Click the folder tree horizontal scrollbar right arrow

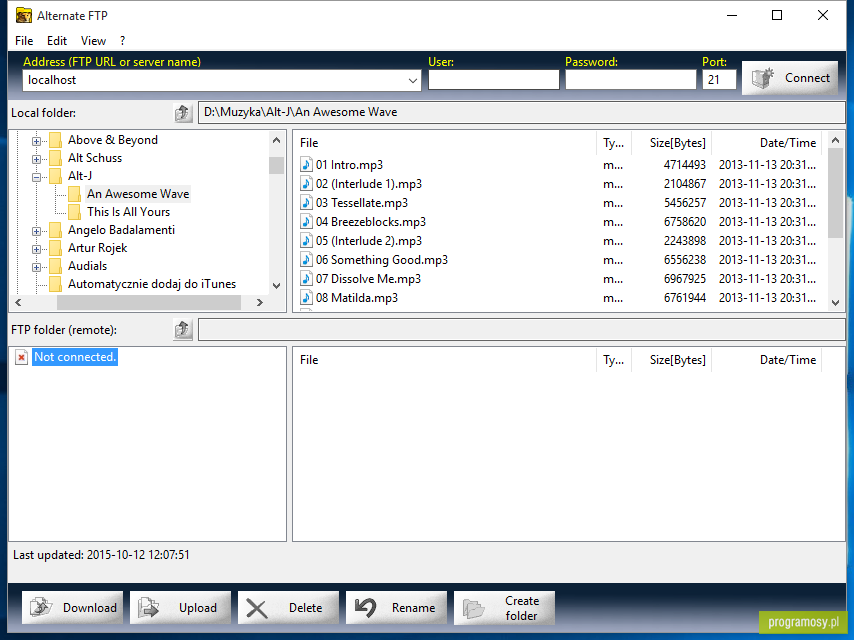click(x=260, y=302)
